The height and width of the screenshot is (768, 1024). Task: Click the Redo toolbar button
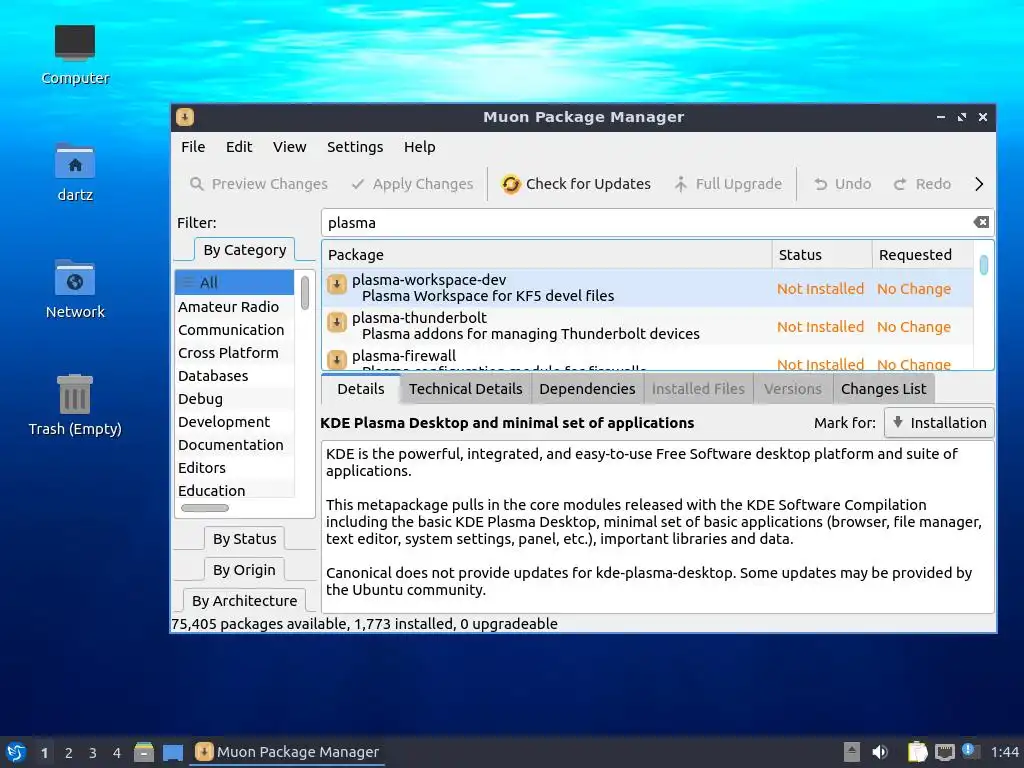(x=922, y=184)
